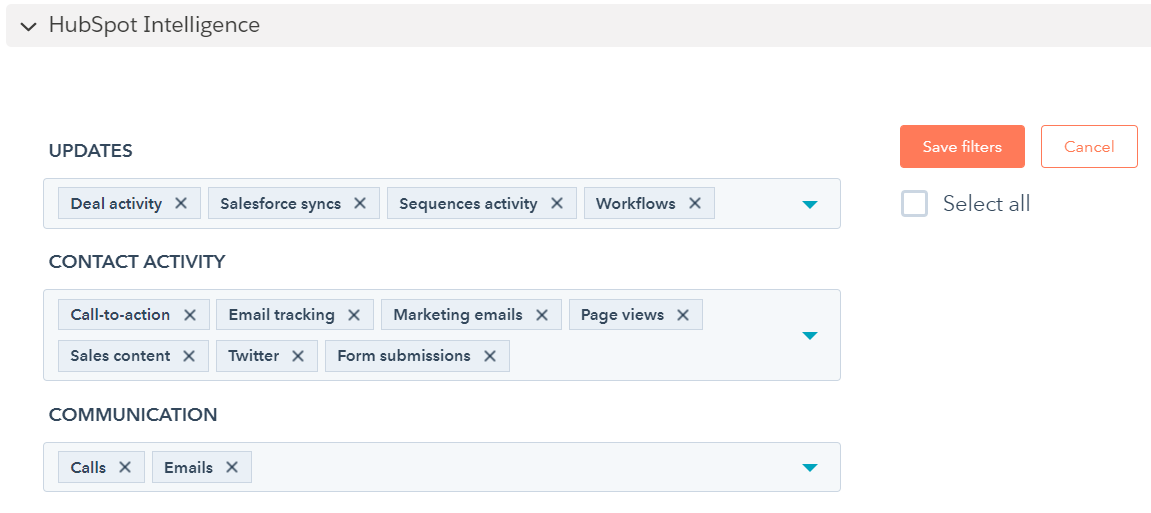Screen dimensions: 1151x513
Task: Click the Cancel button
Action: (1089, 147)
